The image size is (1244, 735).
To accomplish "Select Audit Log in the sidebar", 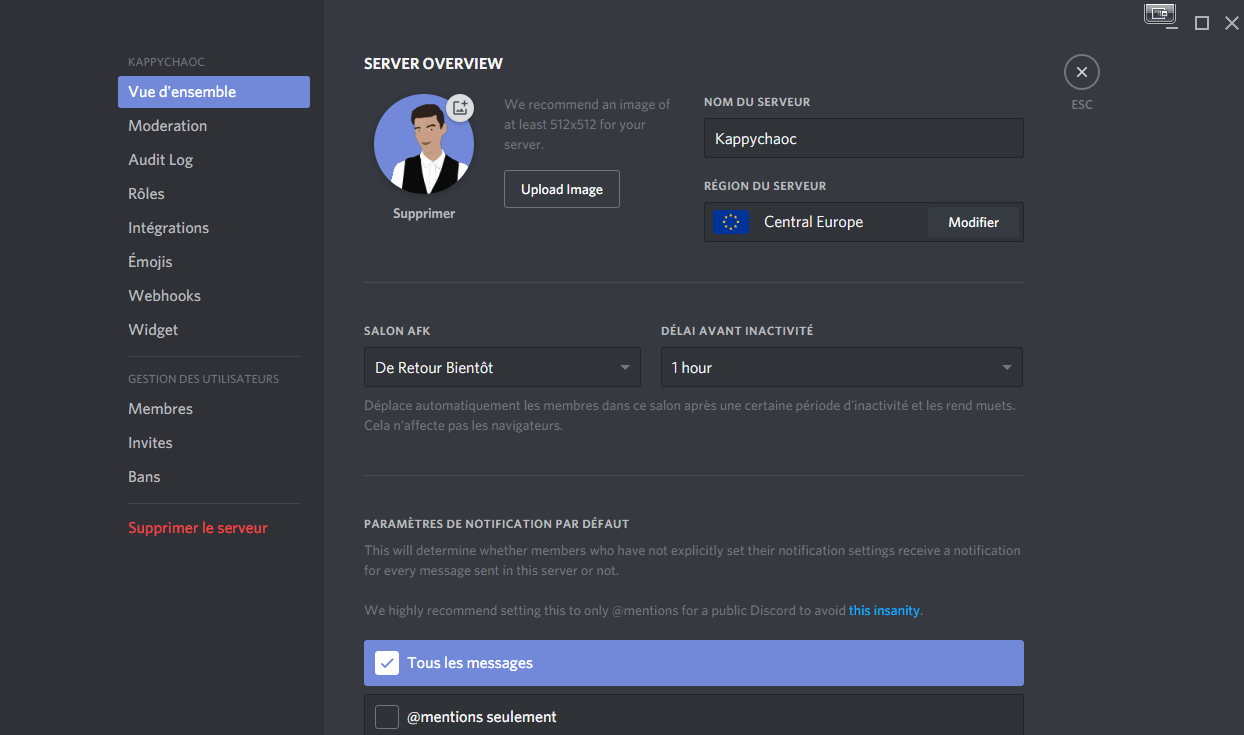I will click(160, 160).
